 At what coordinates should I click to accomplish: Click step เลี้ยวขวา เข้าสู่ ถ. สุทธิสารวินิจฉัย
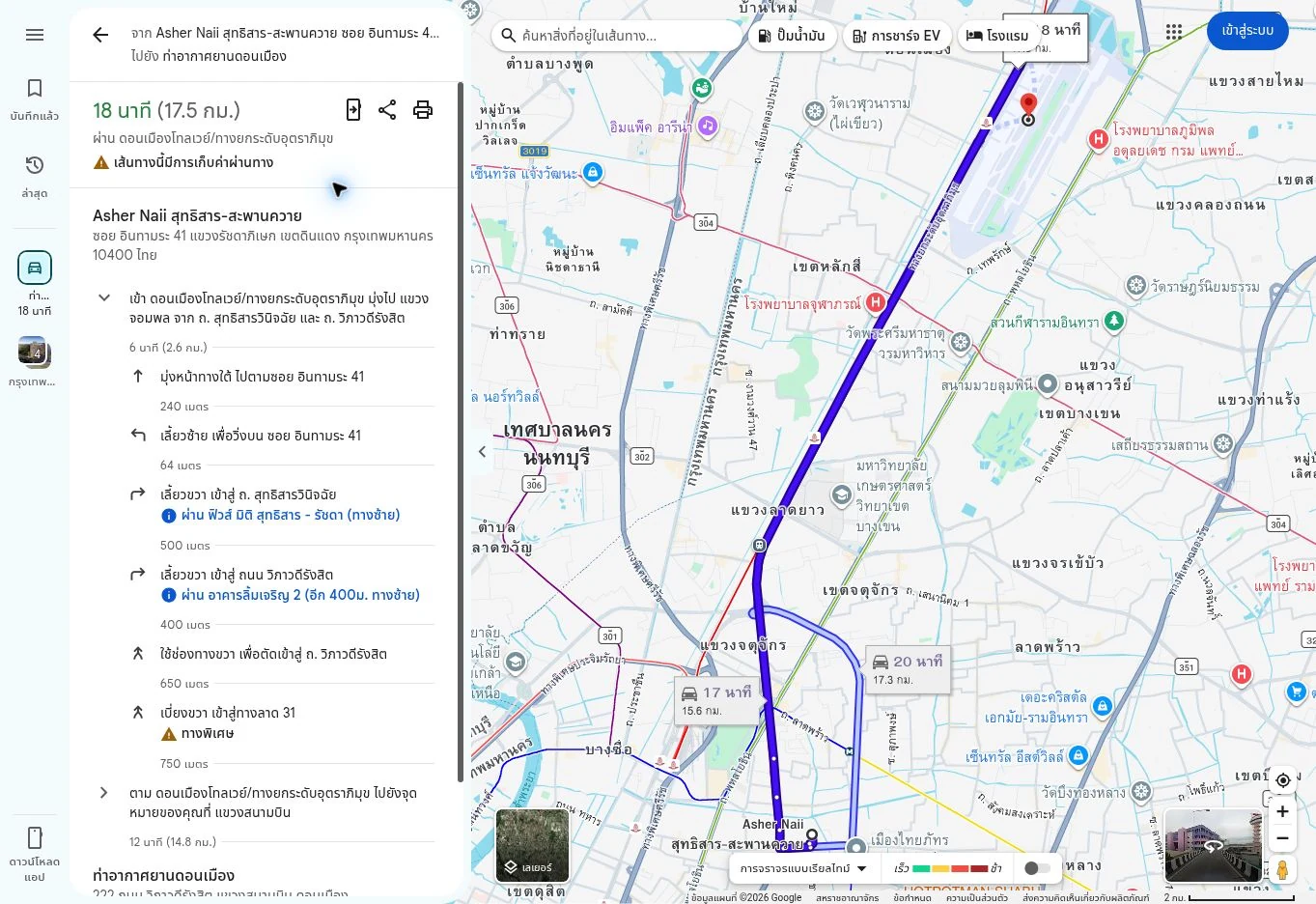point(248,494)
